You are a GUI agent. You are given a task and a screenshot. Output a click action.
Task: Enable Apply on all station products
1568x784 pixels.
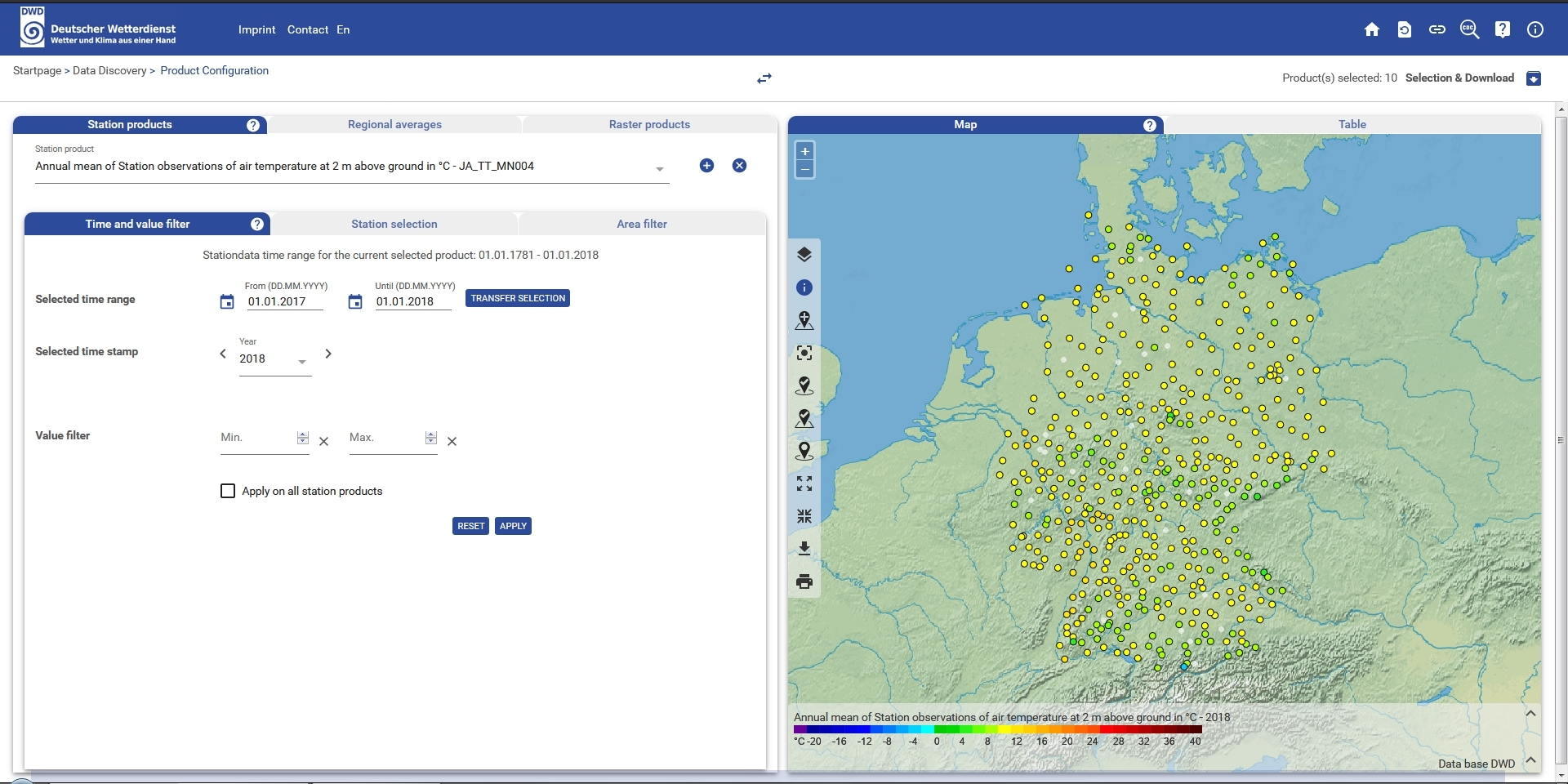(x=228, y=491)
